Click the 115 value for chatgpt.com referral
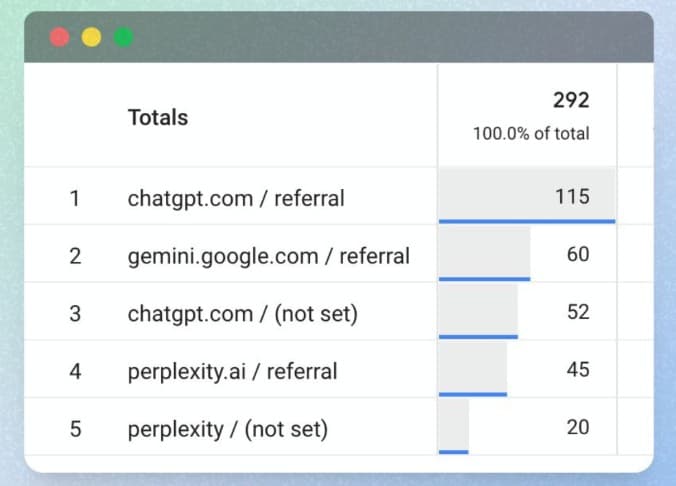Image resolution: width=676 pixels, height=486 pixels. click(572, 197)
